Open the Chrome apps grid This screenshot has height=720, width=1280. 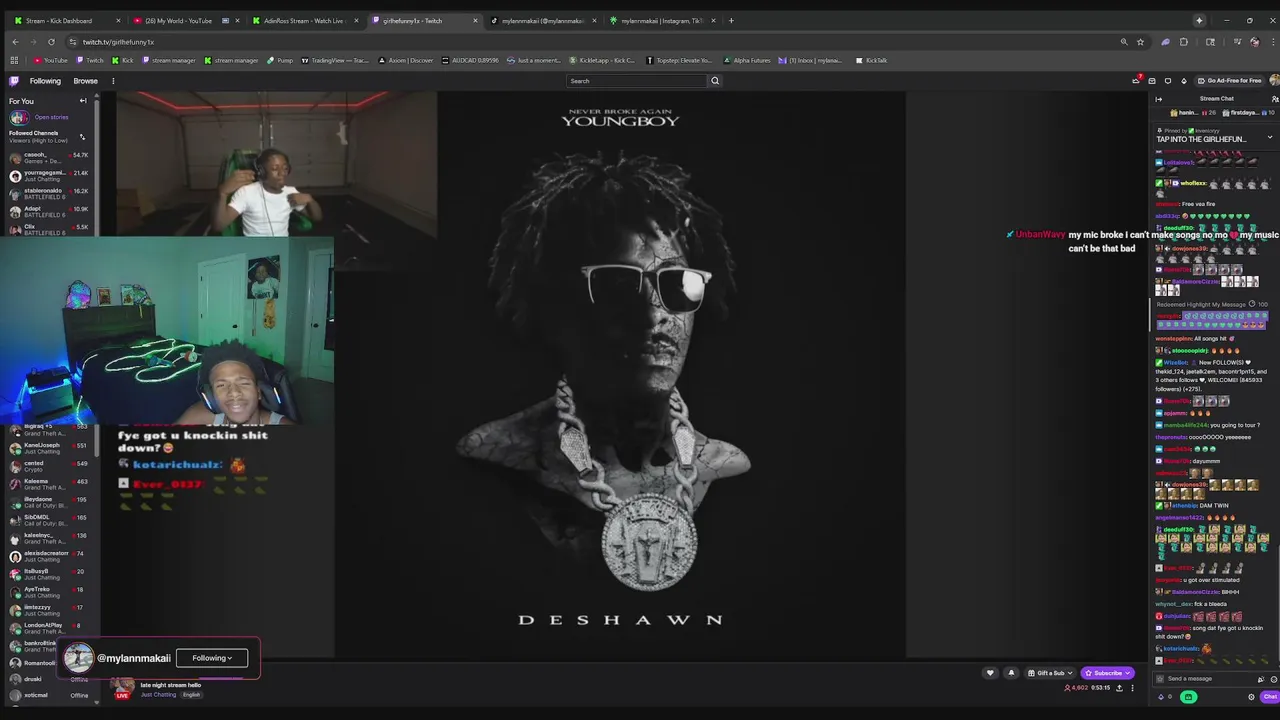pos(14,60)
